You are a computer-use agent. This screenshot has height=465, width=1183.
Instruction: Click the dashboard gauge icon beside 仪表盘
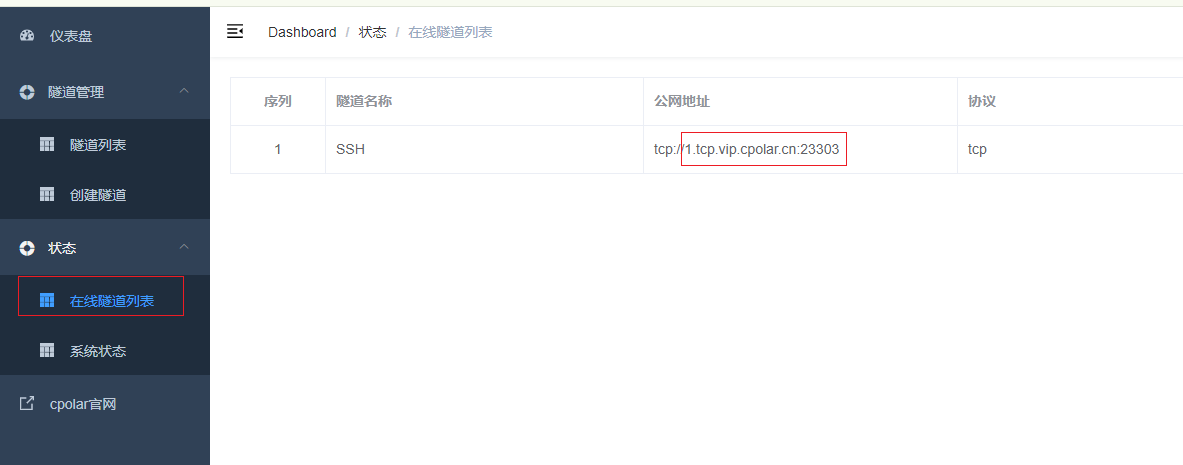27,35
